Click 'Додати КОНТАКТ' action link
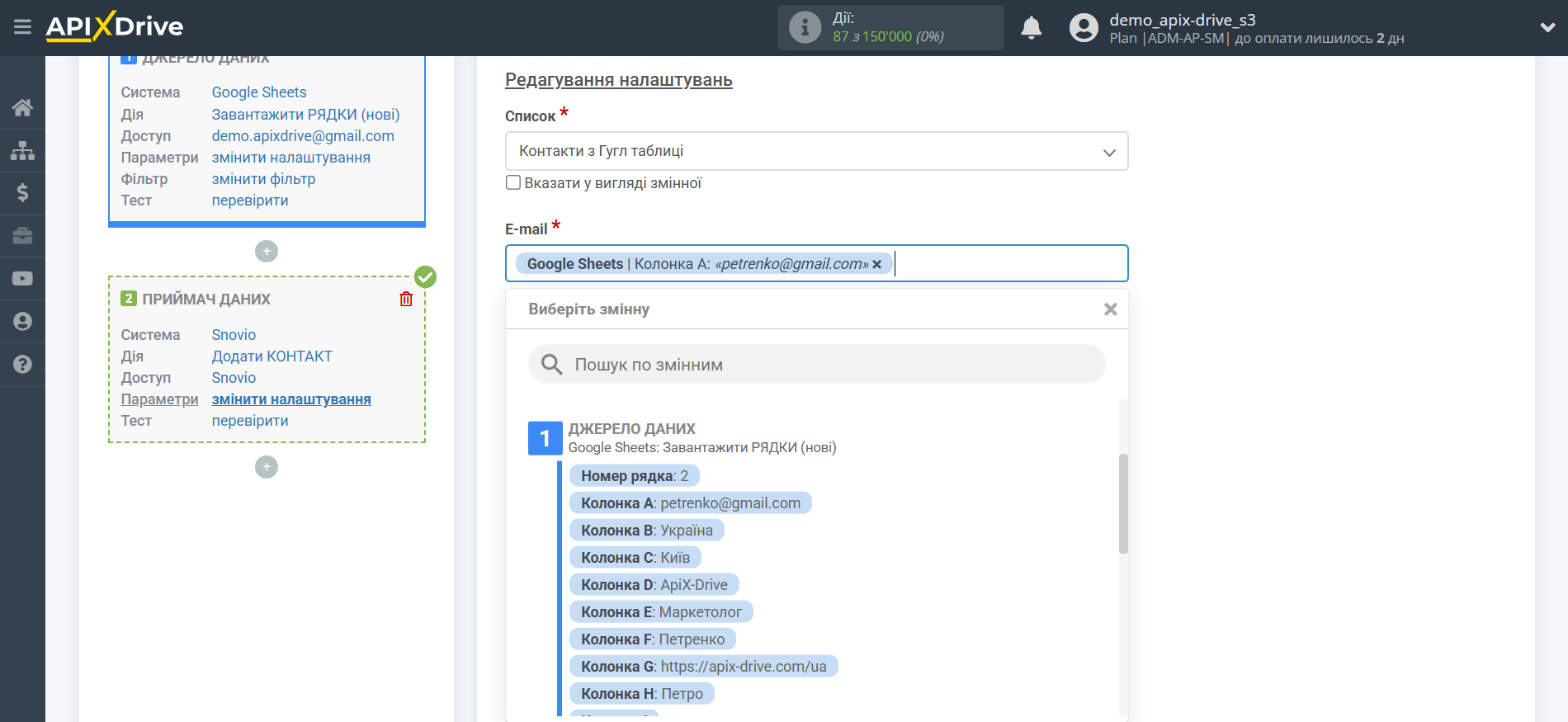Image resolution: width=1568 pixels, height=722 pixels. coord(272,356)
